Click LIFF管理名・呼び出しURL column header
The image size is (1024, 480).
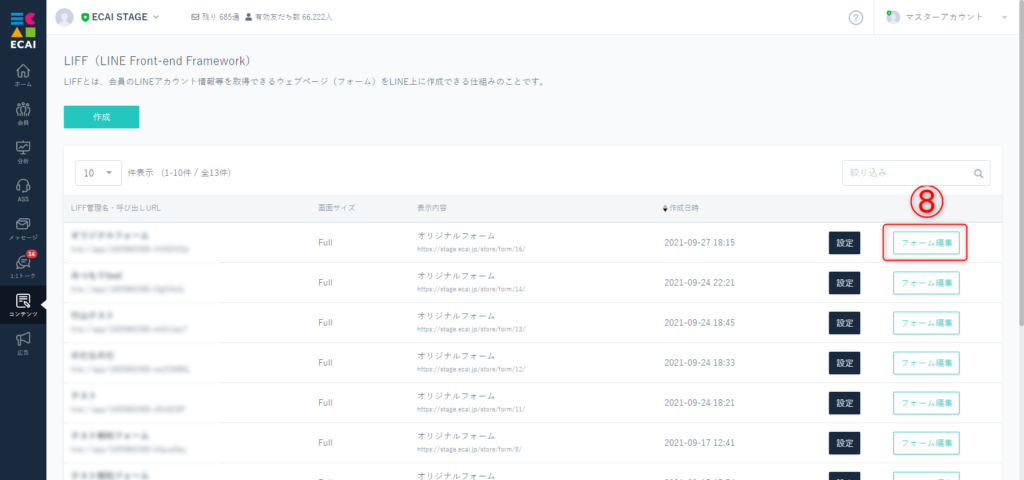pyautogui.click(x=116, y=208)
